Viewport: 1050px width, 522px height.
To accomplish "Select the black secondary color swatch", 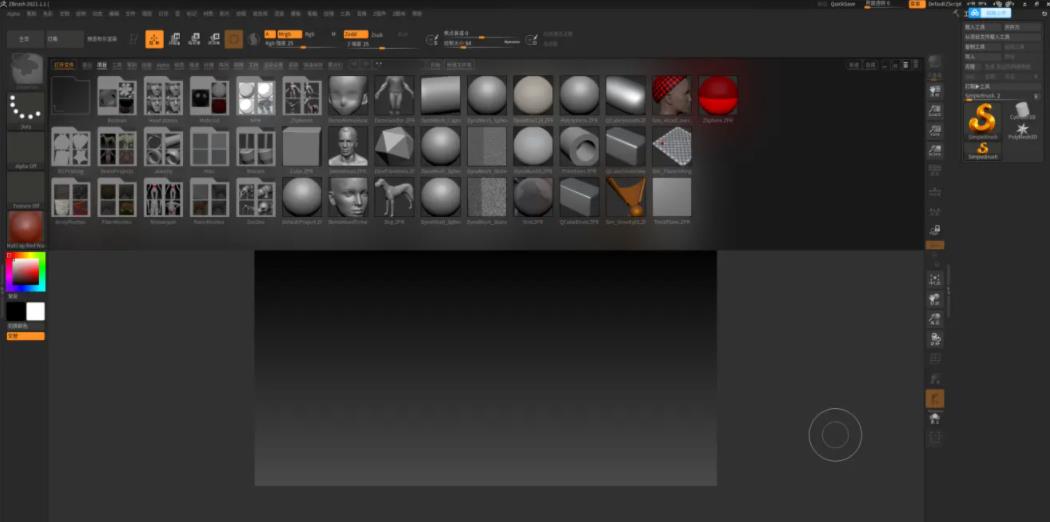I will click(x=15, y=311).
